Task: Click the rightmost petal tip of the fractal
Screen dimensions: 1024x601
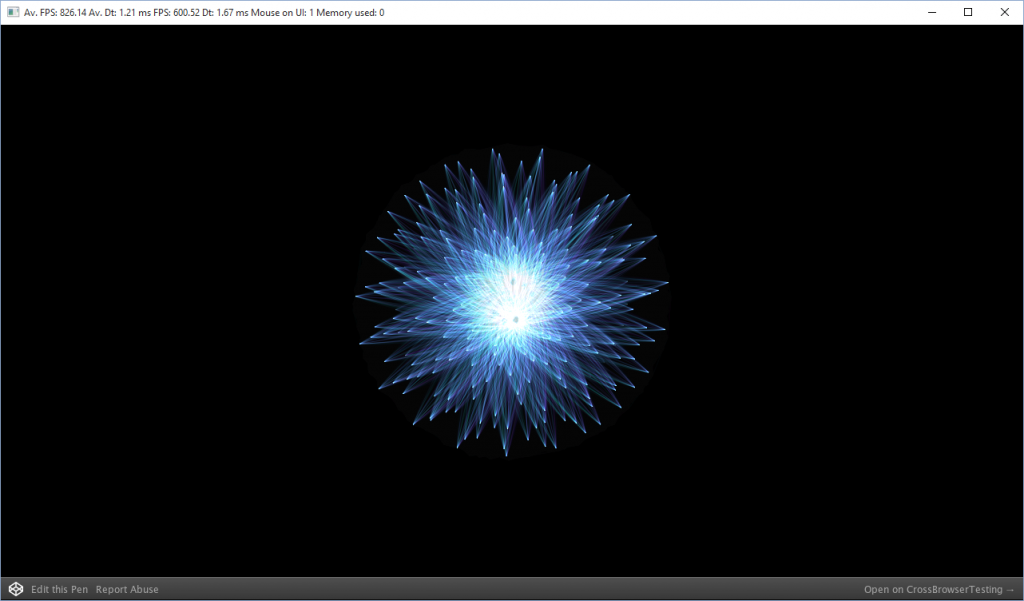Action: [x=668, y=282]
